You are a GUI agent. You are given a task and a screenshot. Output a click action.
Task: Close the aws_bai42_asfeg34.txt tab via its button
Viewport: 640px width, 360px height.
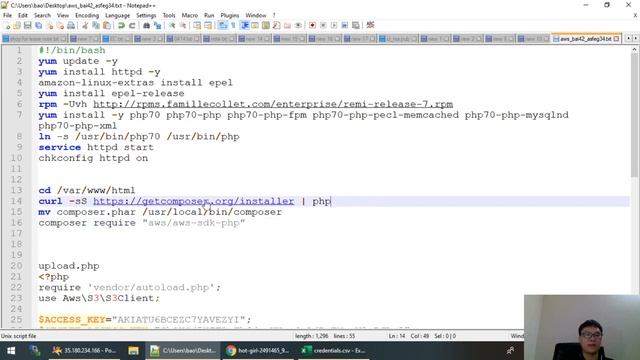pos(616,39)
